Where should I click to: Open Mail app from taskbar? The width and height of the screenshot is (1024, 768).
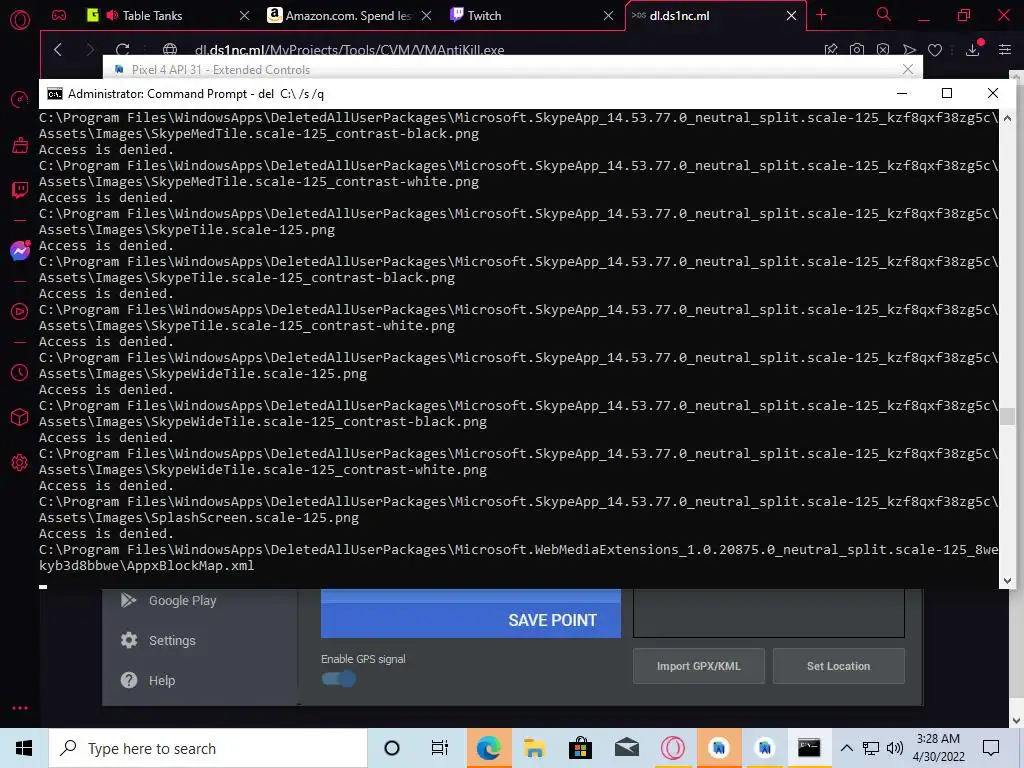point(627,748)
